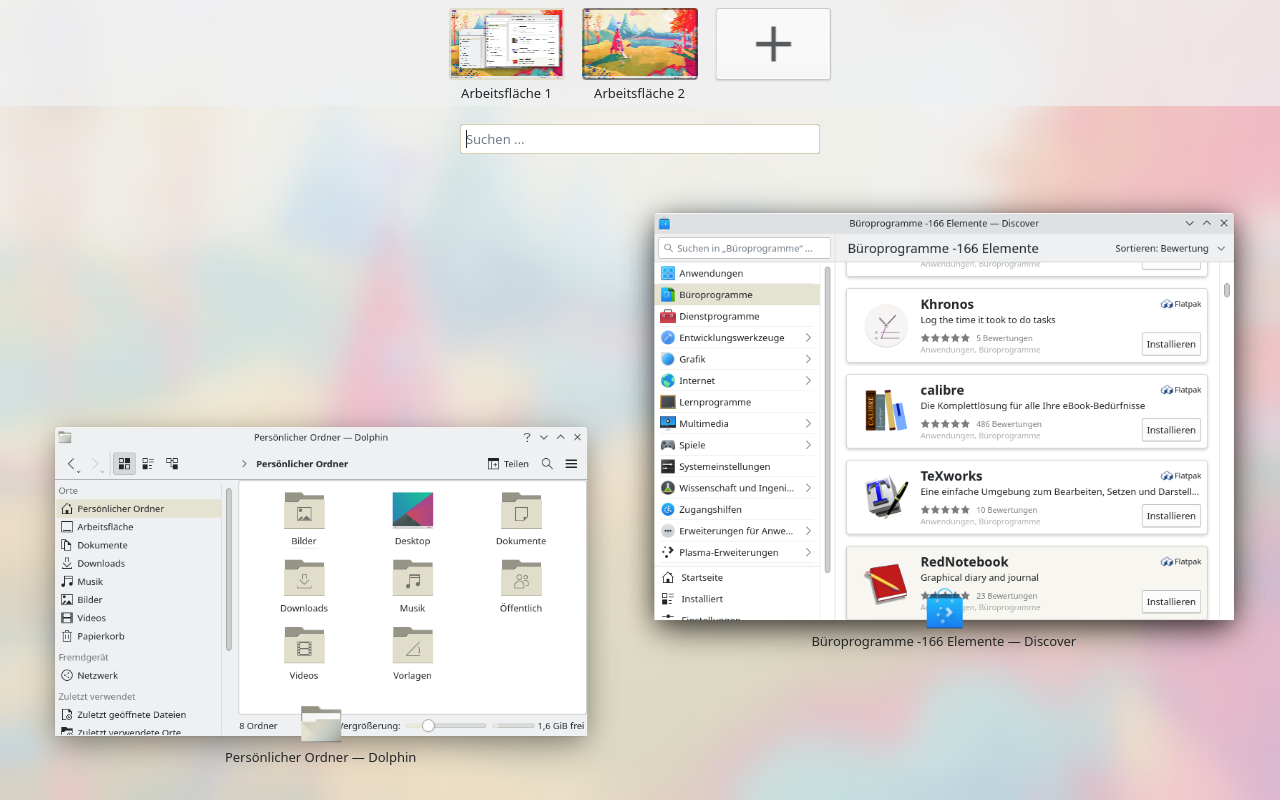The image size is (1280, 800).
Task: Expand the Multimedia category chevron
Action: [x=808, y=424]
